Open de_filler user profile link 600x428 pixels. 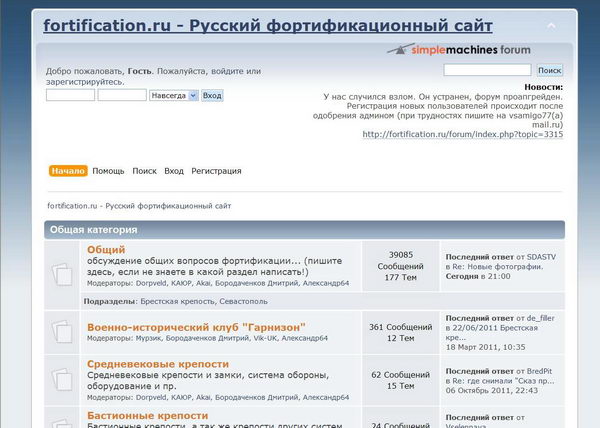point(541,318)
